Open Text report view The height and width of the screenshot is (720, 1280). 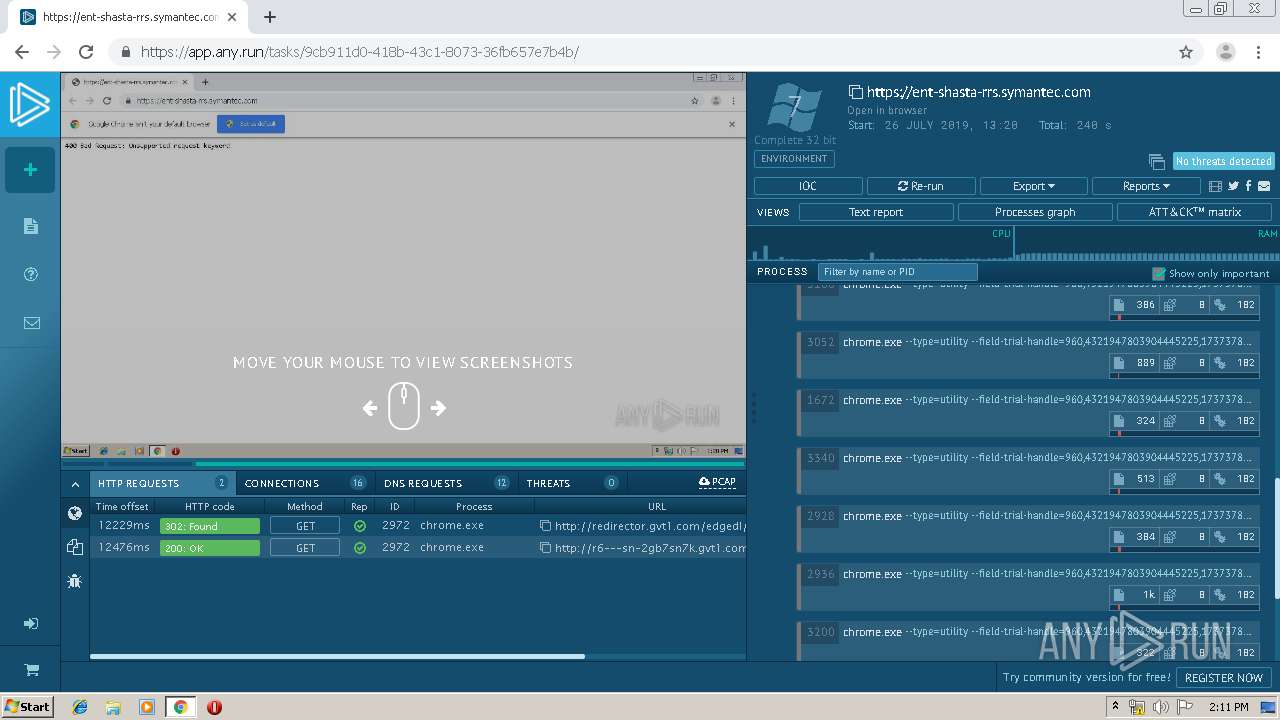tap(876, 212)
